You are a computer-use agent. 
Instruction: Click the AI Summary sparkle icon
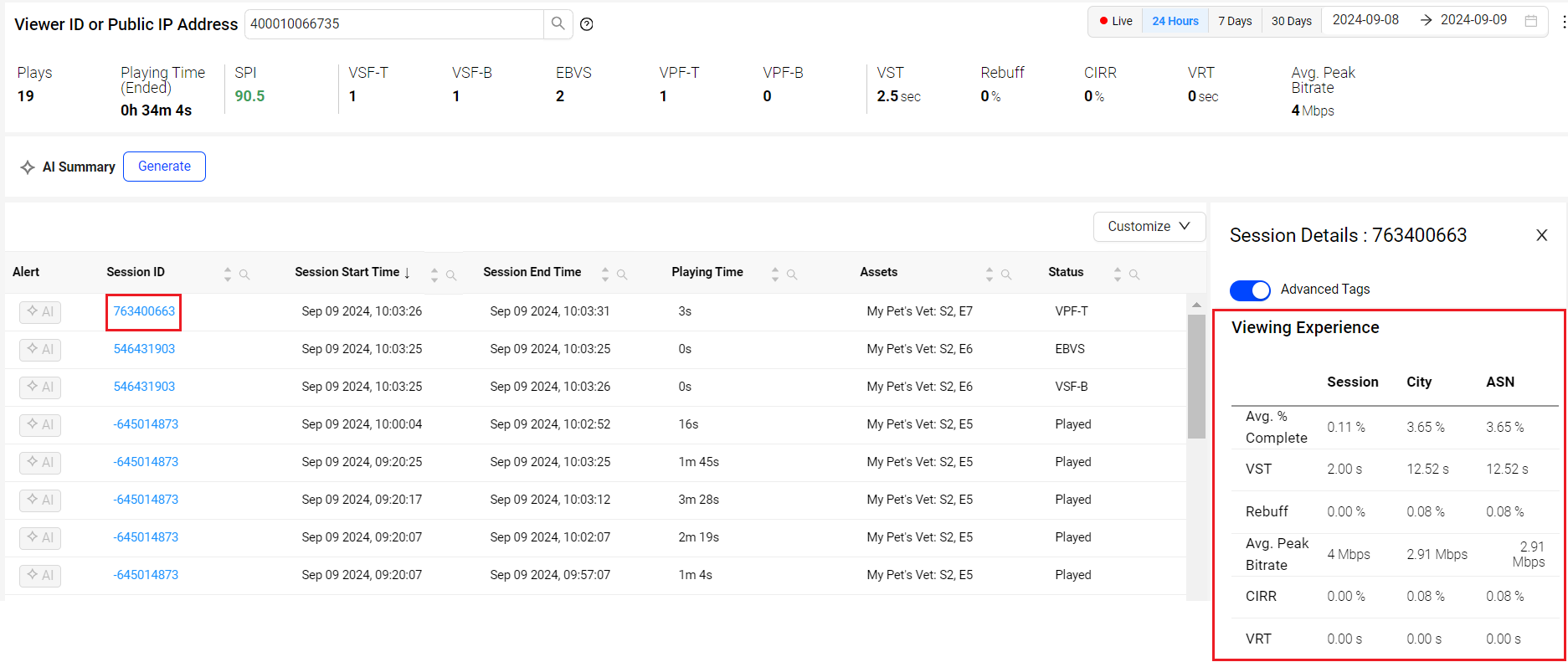pos(28,167)
